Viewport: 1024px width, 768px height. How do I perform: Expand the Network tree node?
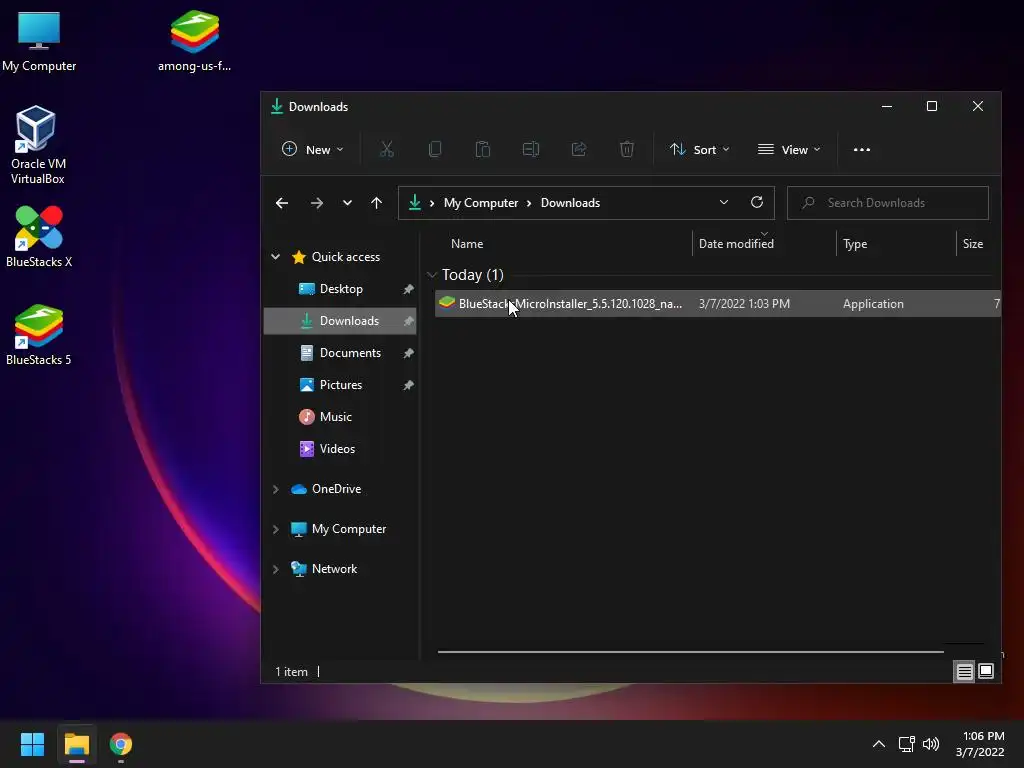[x=276, y=569]
